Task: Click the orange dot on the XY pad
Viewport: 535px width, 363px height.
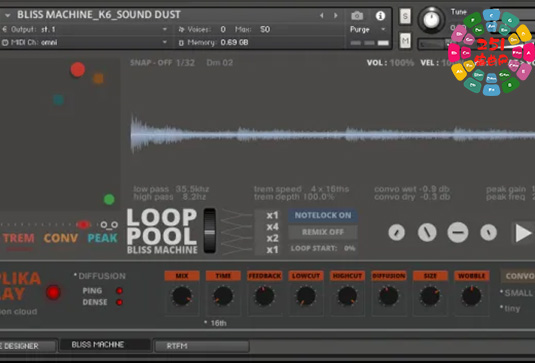Action: click(99, 78)
